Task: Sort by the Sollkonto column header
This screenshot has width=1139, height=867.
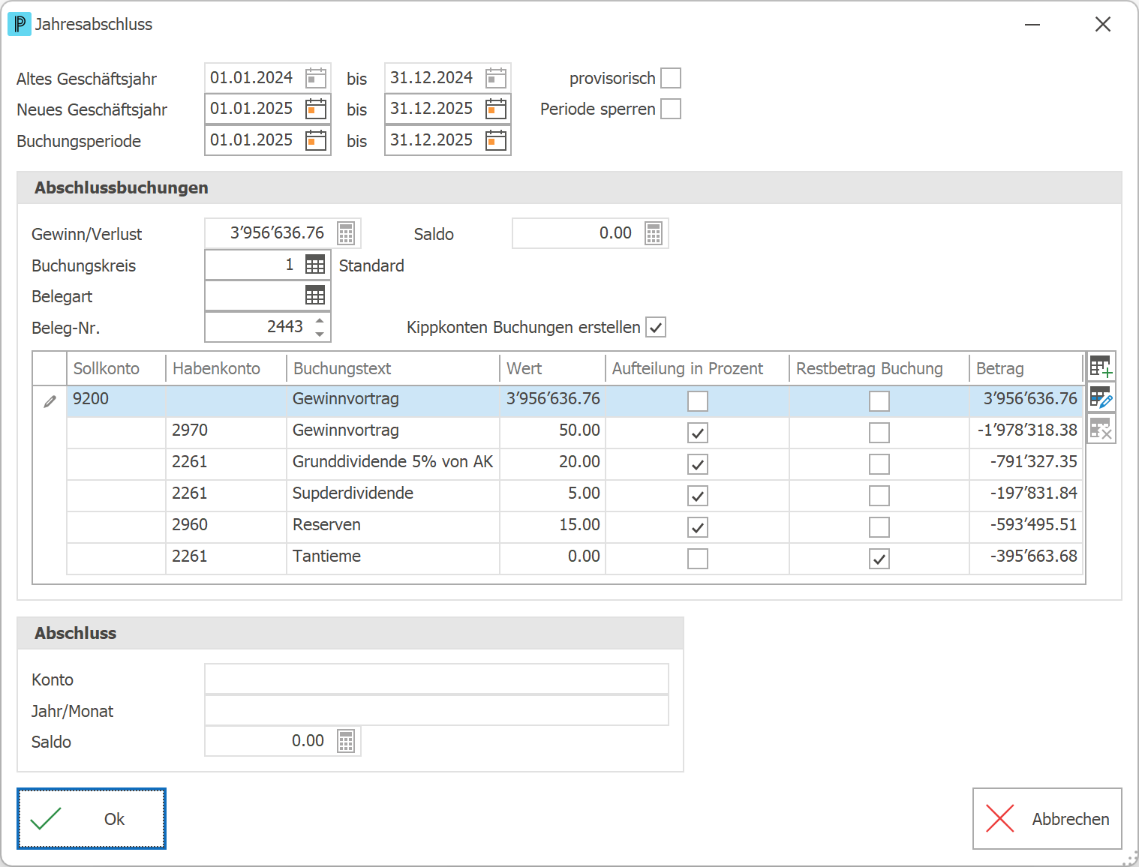Action: tap(116, 369)
